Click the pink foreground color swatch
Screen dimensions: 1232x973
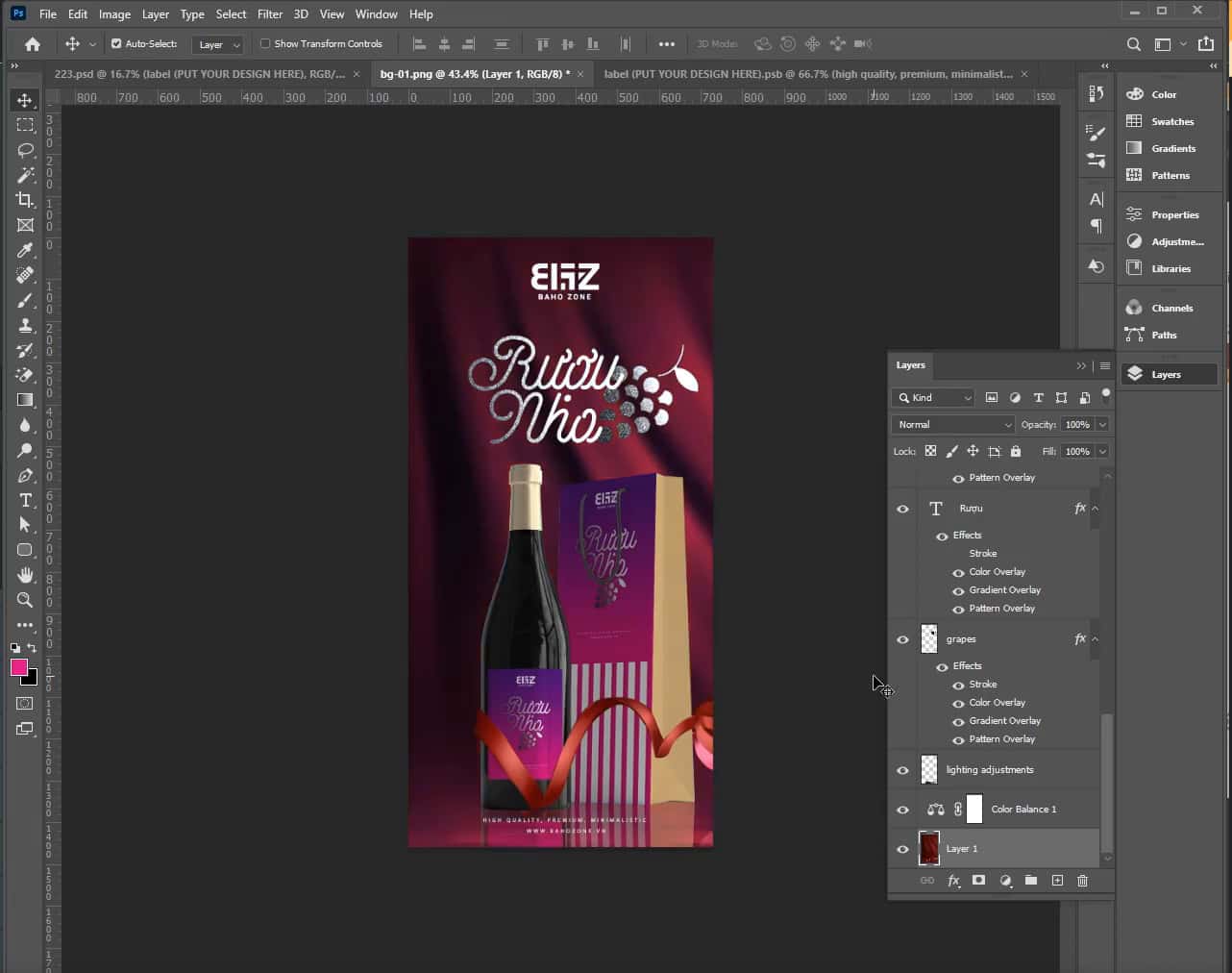(x=18, y=667)
